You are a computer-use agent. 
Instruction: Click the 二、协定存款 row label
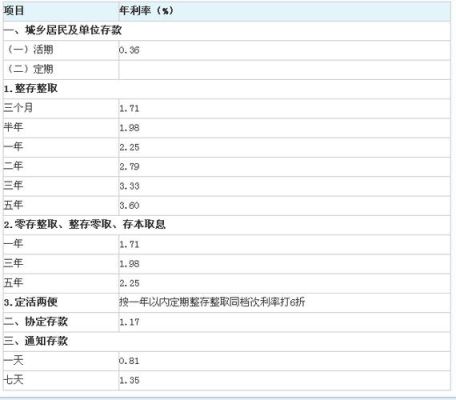[36, 322]
